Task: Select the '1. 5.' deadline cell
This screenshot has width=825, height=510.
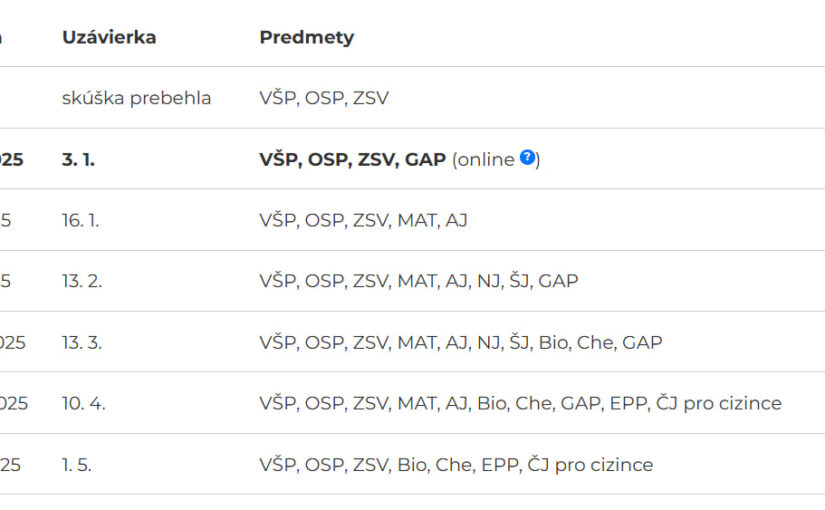Action: coord(77,465)
